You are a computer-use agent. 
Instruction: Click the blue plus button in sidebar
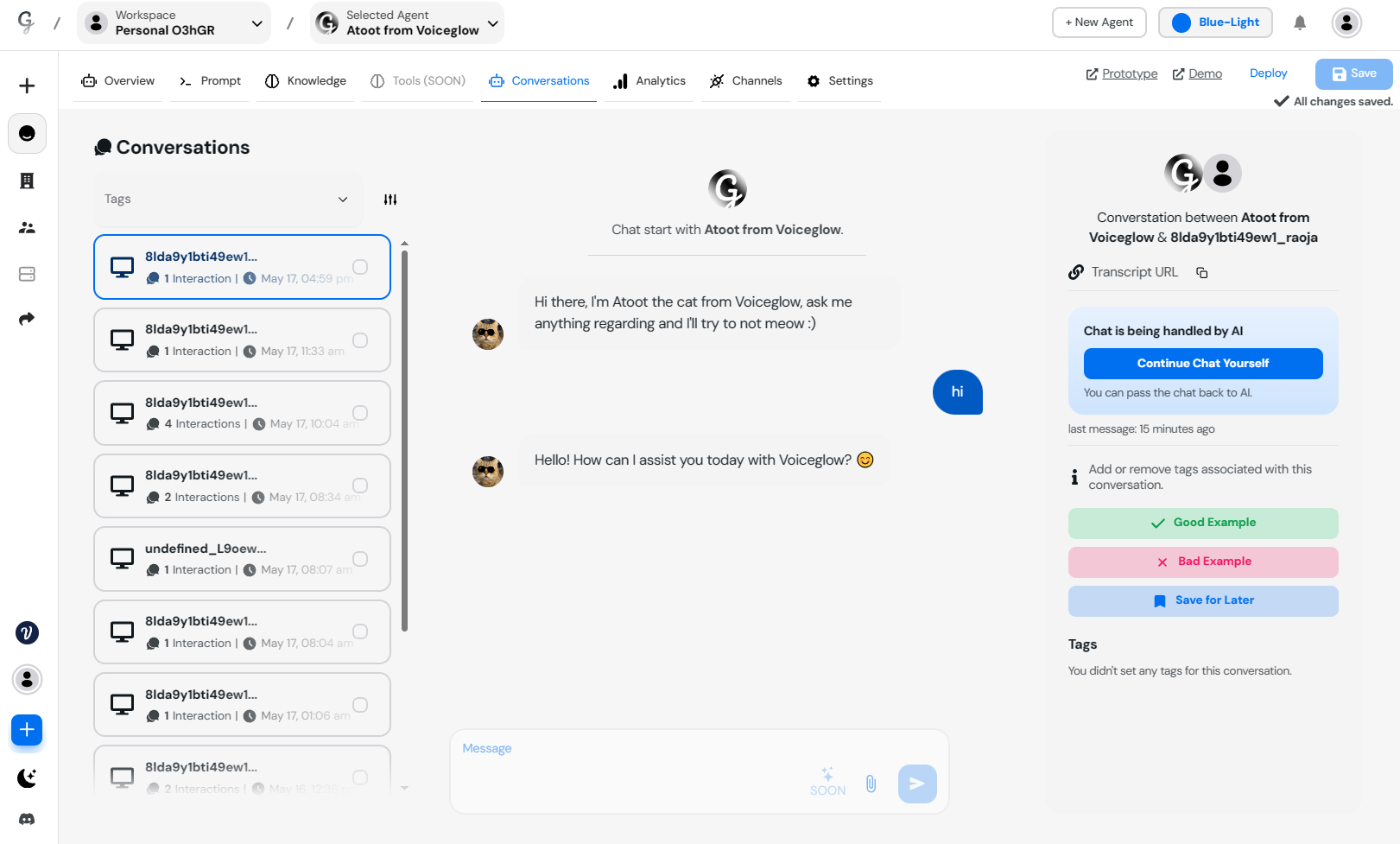[27, 730]
